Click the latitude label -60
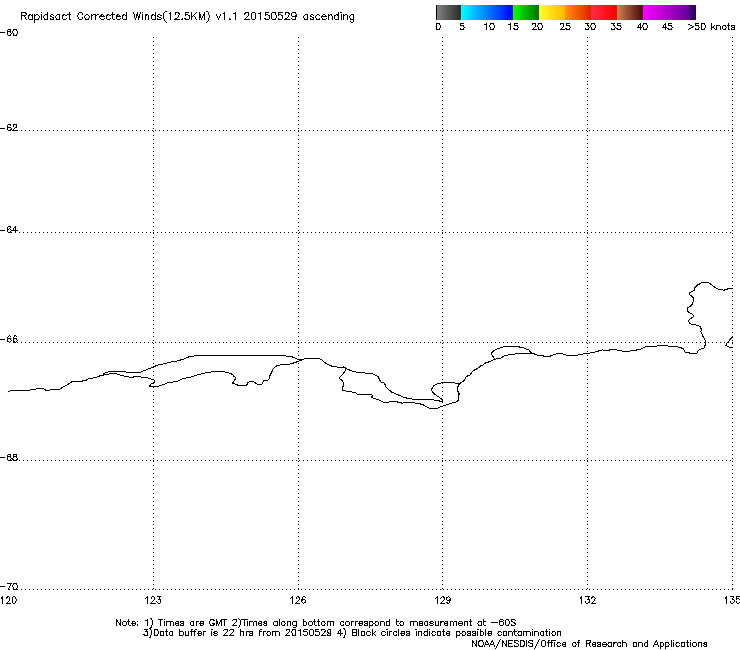 [9, 33]
